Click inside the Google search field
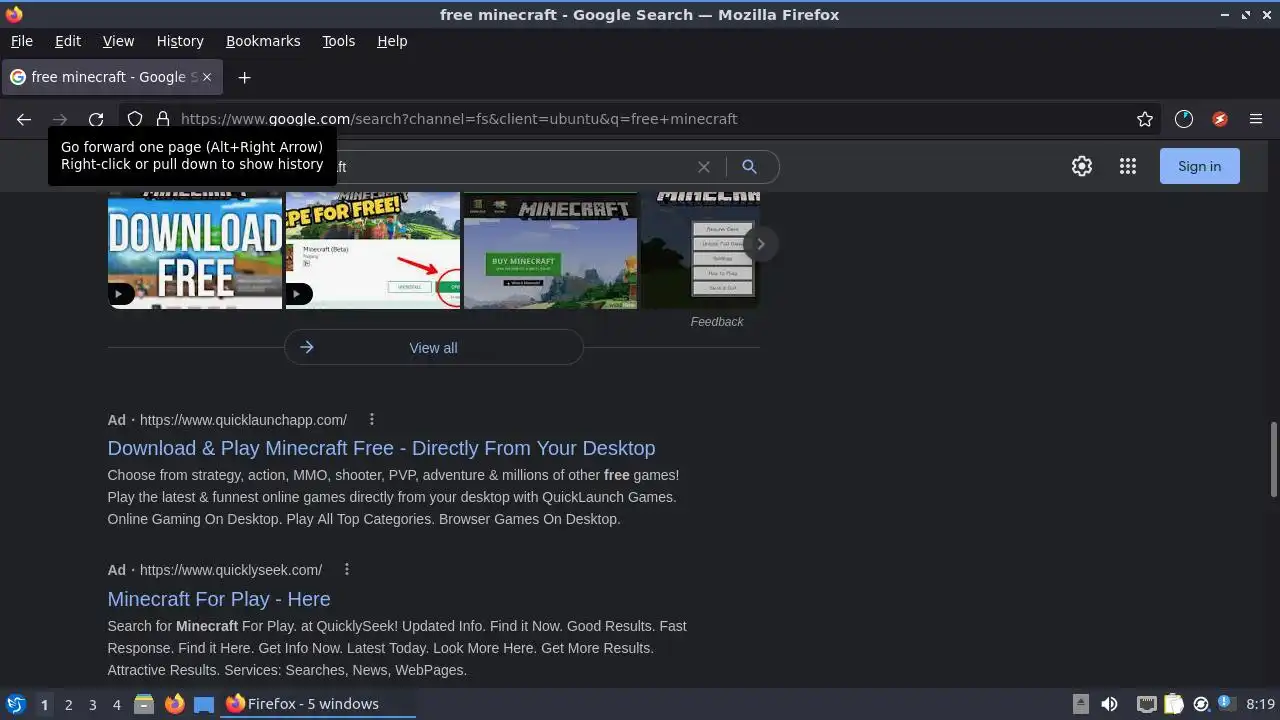The width and height of the screenshot is (1280, 720). pos(515,167)
